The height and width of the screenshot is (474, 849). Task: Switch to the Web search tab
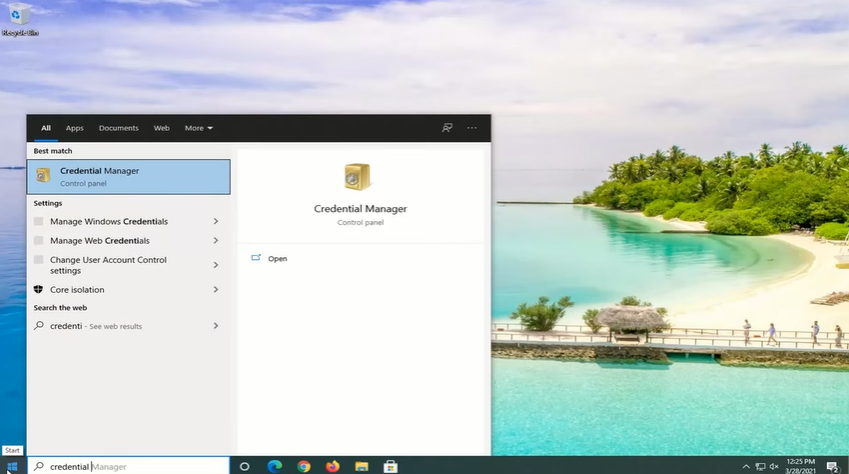(x=161, y=128)
